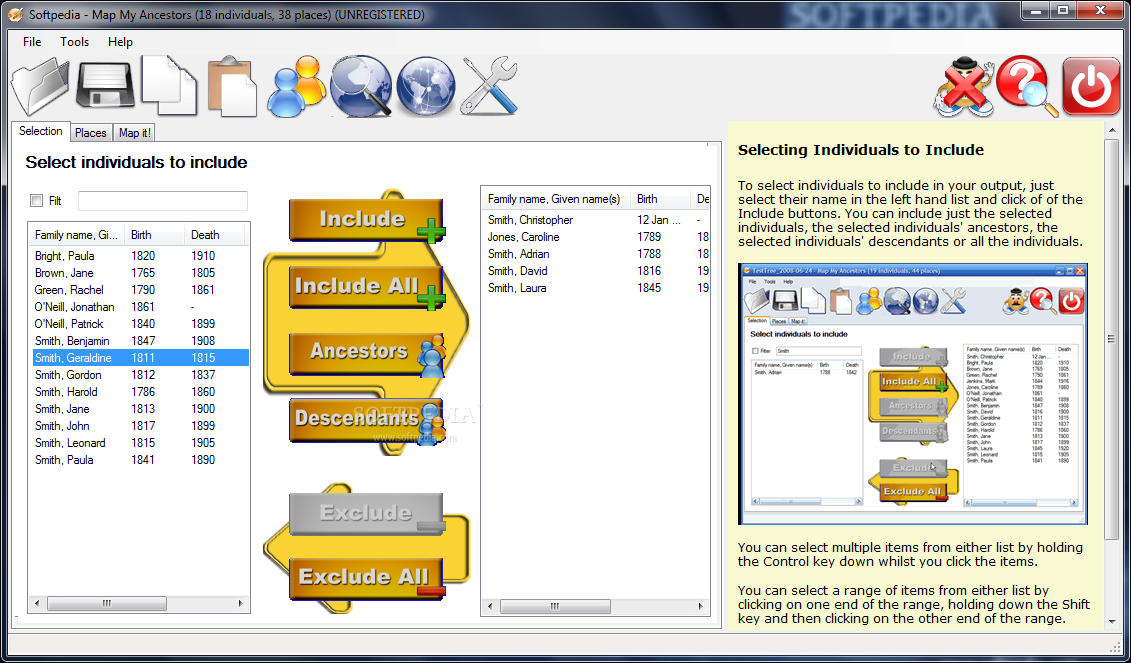Open settings via wrench and screwdriver icon

[x=489, y=87]
